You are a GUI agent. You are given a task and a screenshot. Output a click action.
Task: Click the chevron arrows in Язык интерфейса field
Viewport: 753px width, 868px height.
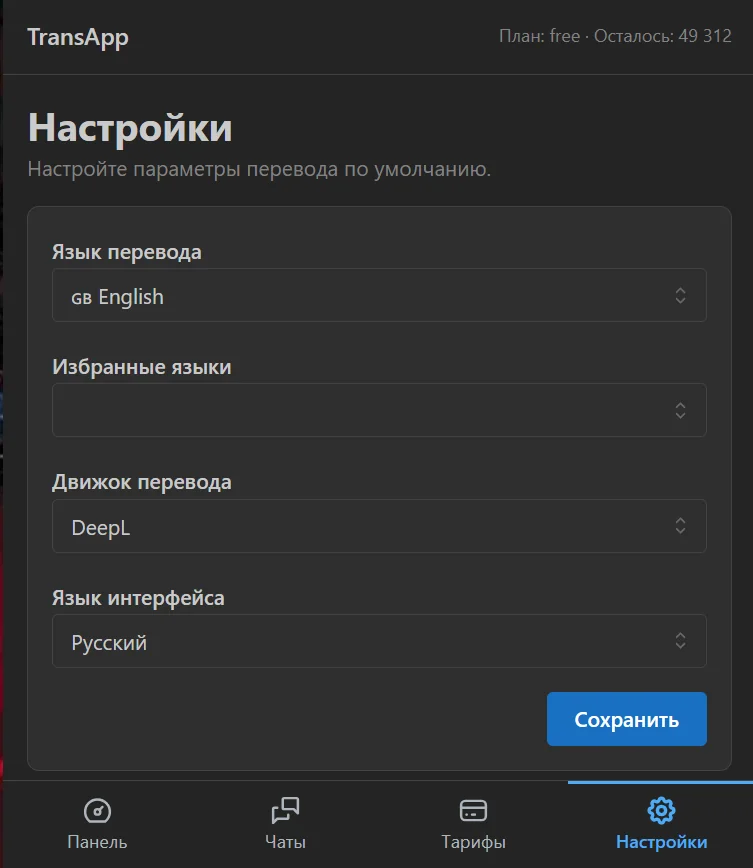[680, 640]
